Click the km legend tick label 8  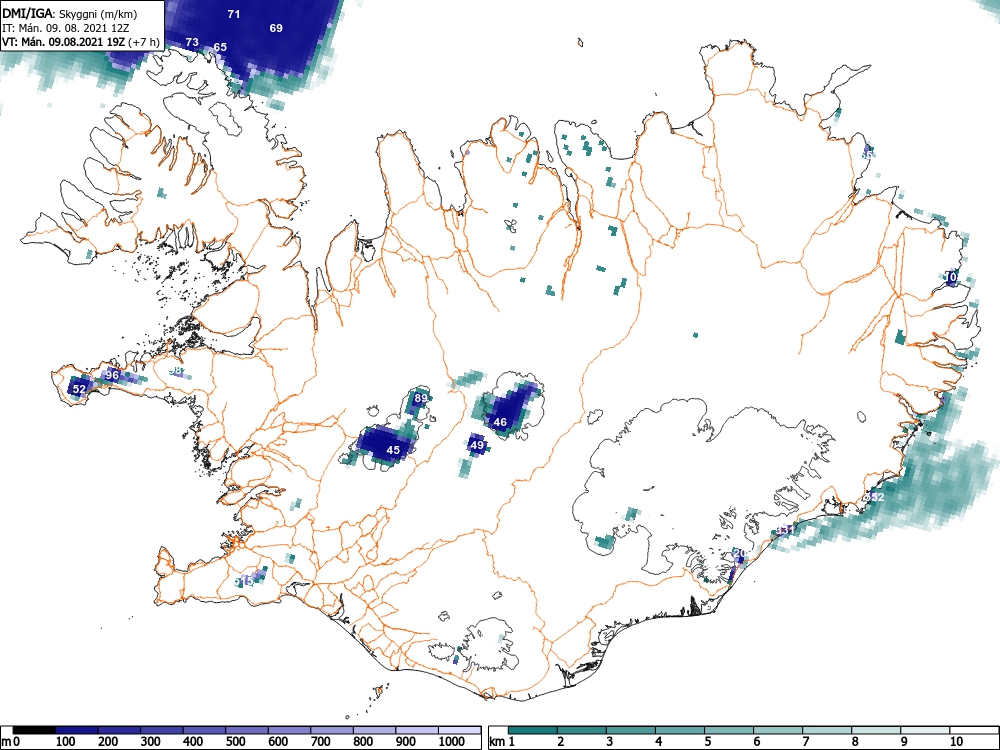click(x=855, y=741)
